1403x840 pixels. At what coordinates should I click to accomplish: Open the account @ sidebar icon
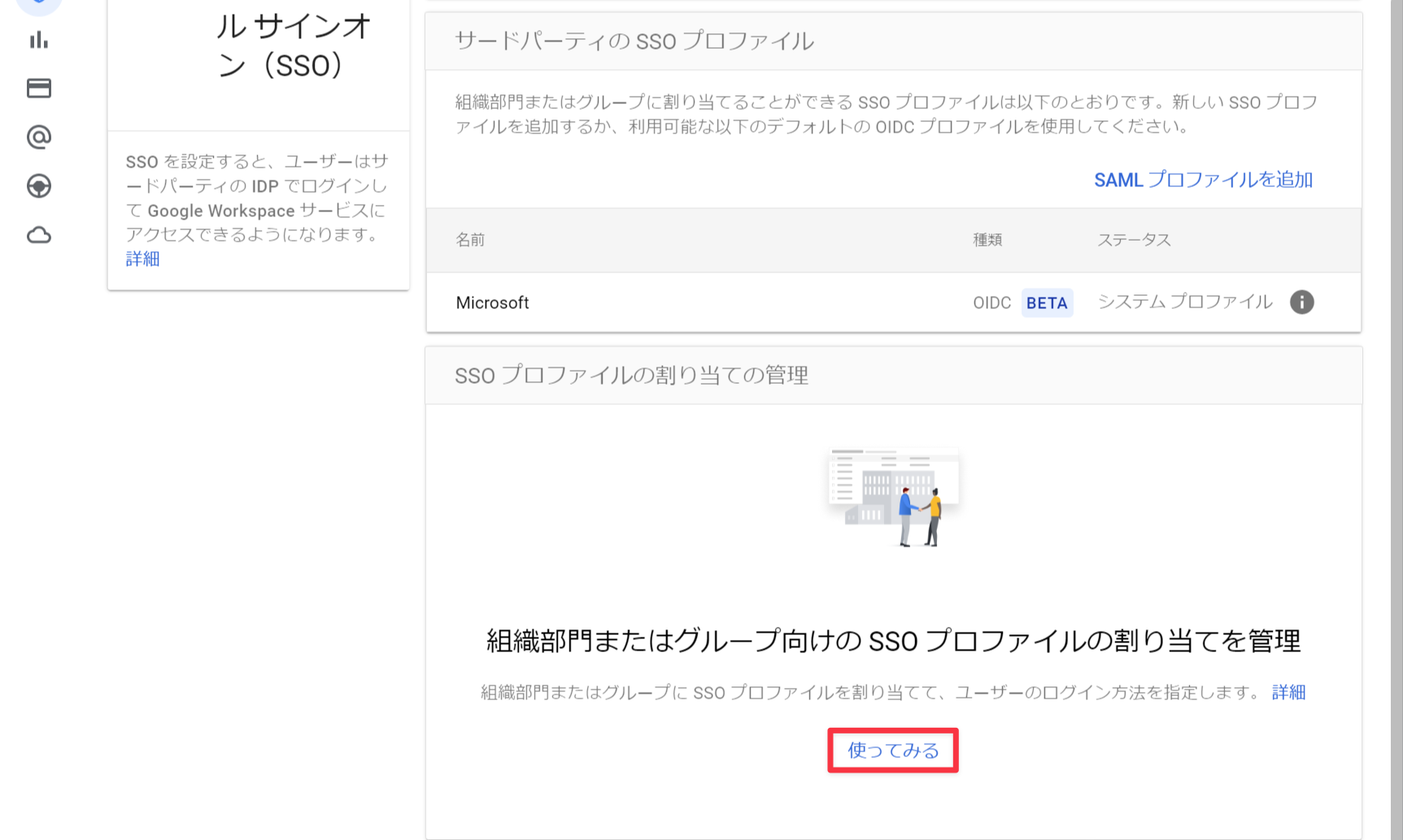[38, 137]
